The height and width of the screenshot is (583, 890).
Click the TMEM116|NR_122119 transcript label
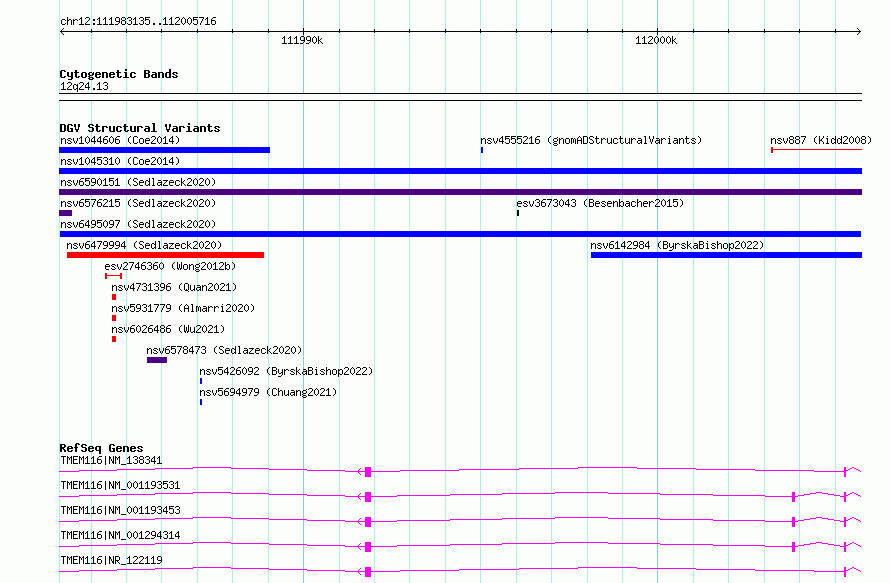[x=111, y=560]
